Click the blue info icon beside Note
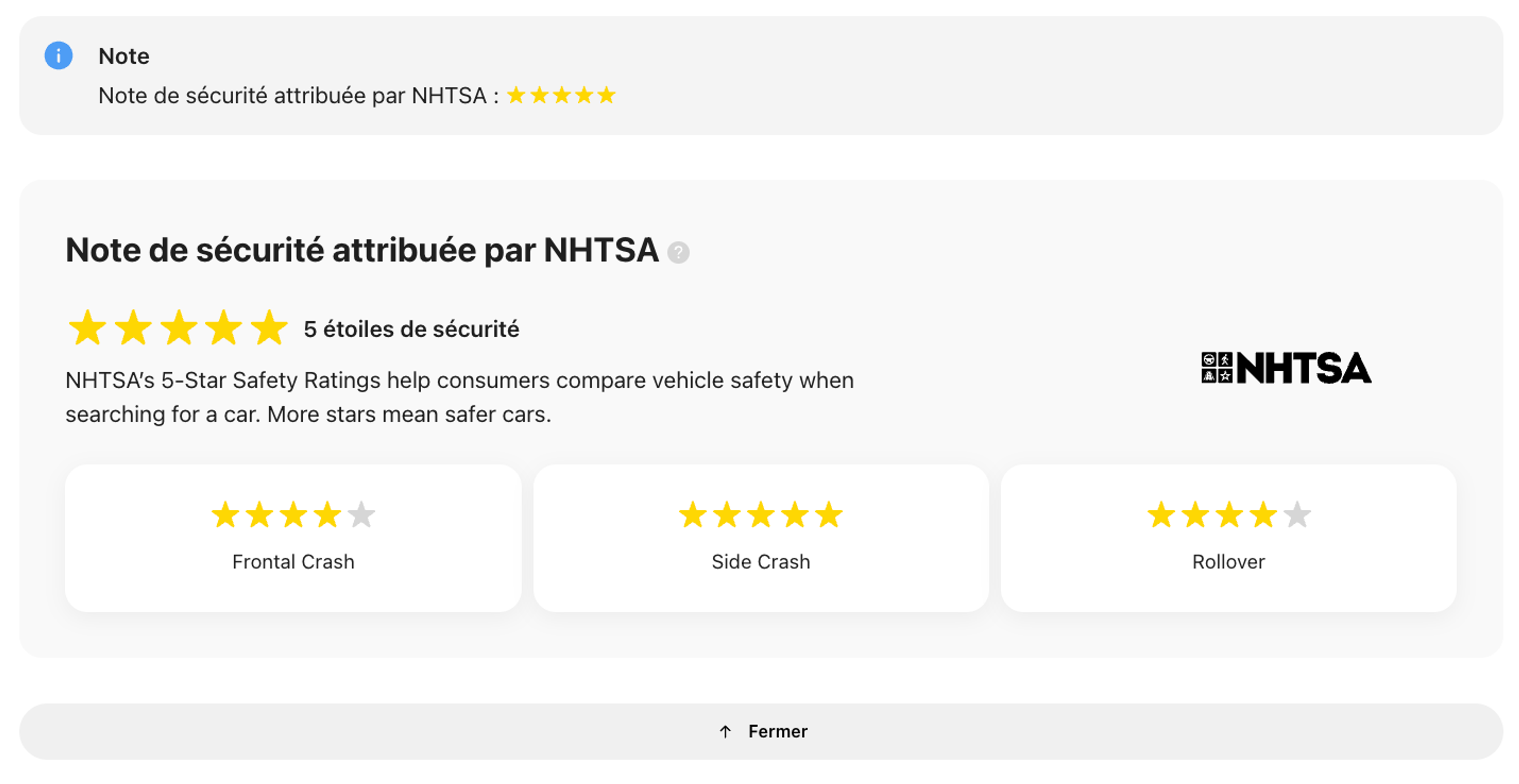1519x784 pixels. [59, 56]
